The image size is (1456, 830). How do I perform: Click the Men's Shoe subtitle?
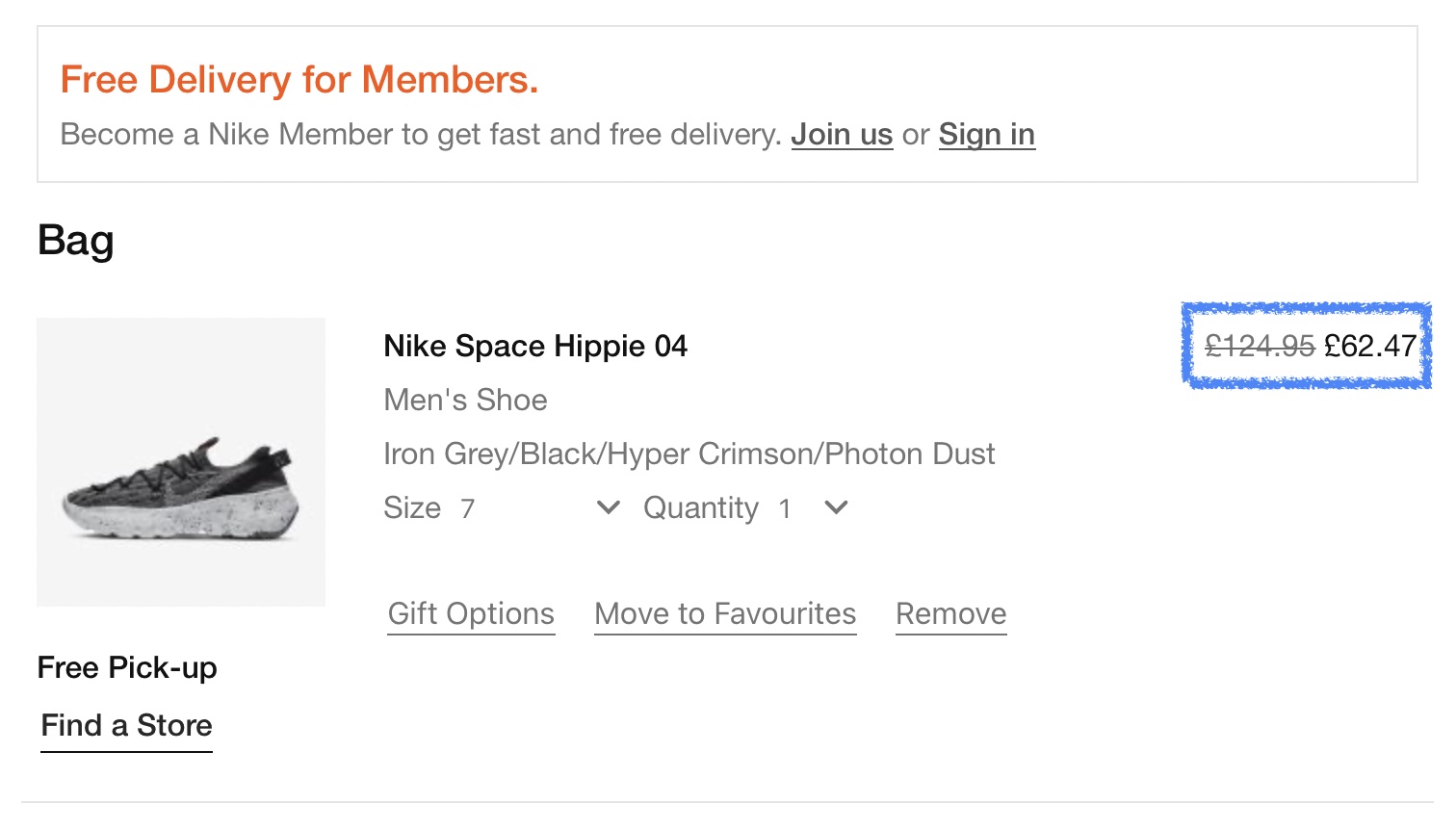(465, 401)
